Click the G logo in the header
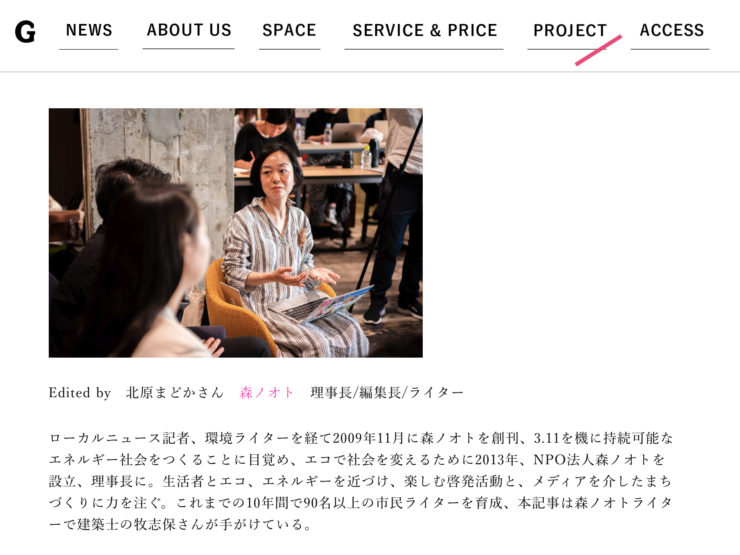The height and width of the screenshot is (555, 740). pyautogui.click(x=25, y=32)
